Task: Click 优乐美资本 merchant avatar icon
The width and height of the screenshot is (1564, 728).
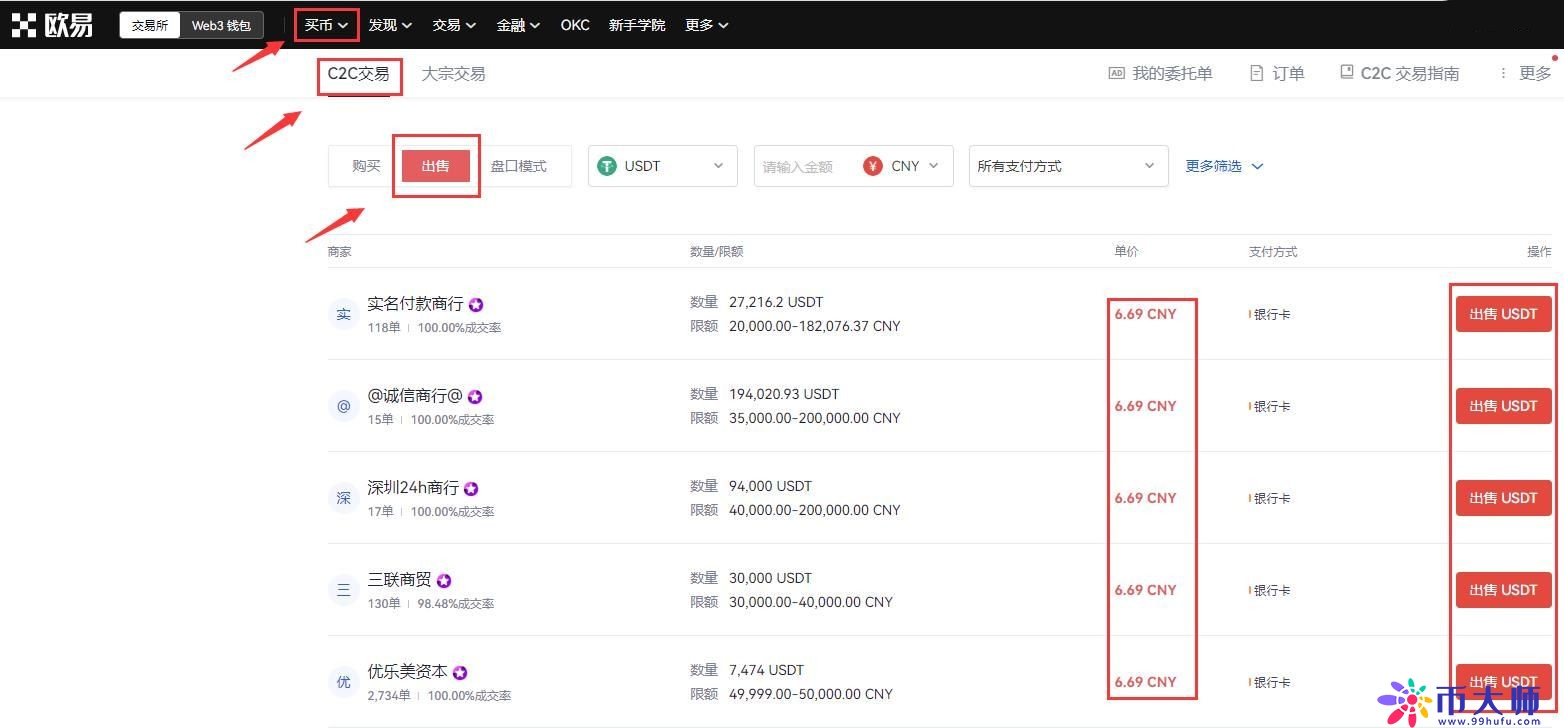Action: click(343, 681)
